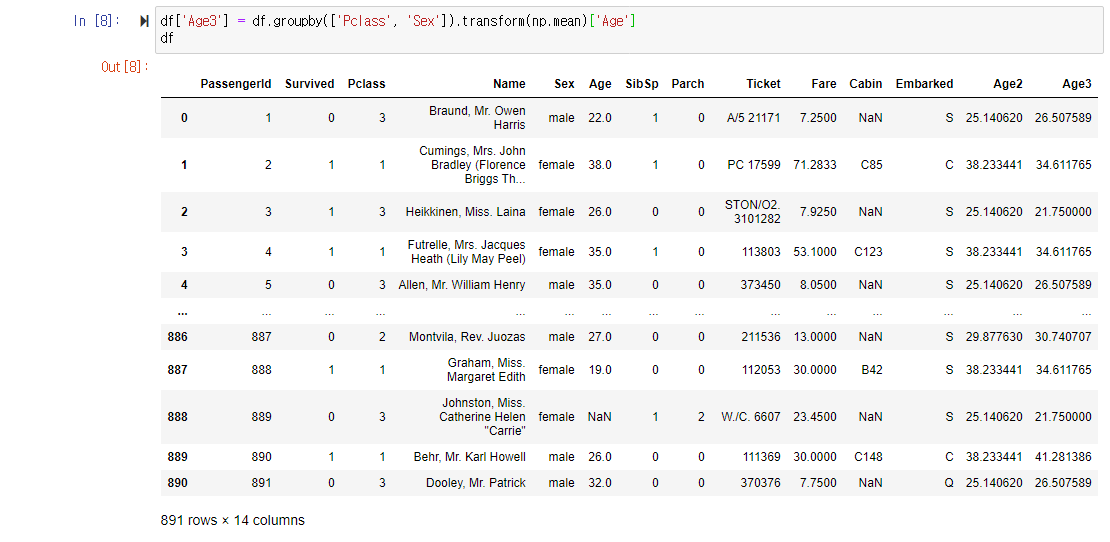
Task: Click the Ticket column header
Action: tap(763, 83)
